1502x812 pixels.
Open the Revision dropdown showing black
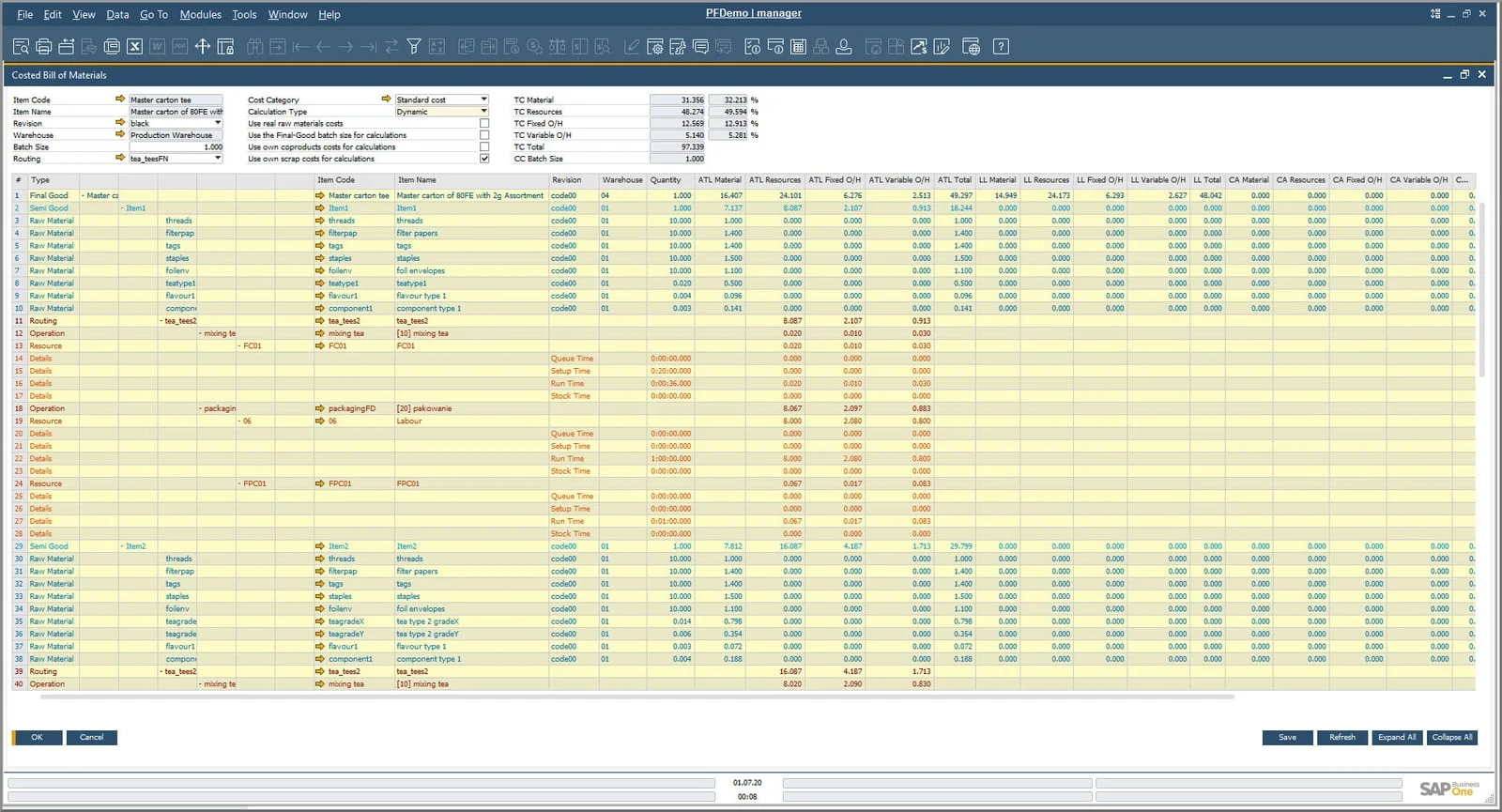(x=218, y=123)
